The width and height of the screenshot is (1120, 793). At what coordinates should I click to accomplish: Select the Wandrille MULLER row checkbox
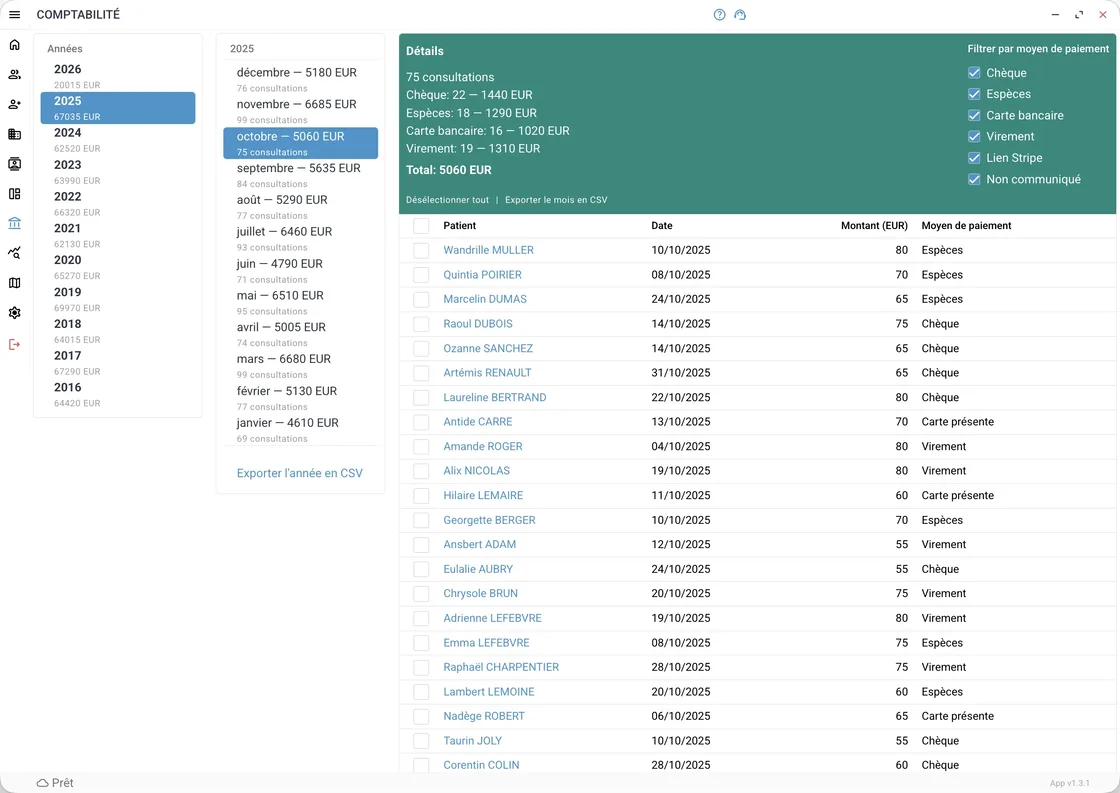click(421, 250)
